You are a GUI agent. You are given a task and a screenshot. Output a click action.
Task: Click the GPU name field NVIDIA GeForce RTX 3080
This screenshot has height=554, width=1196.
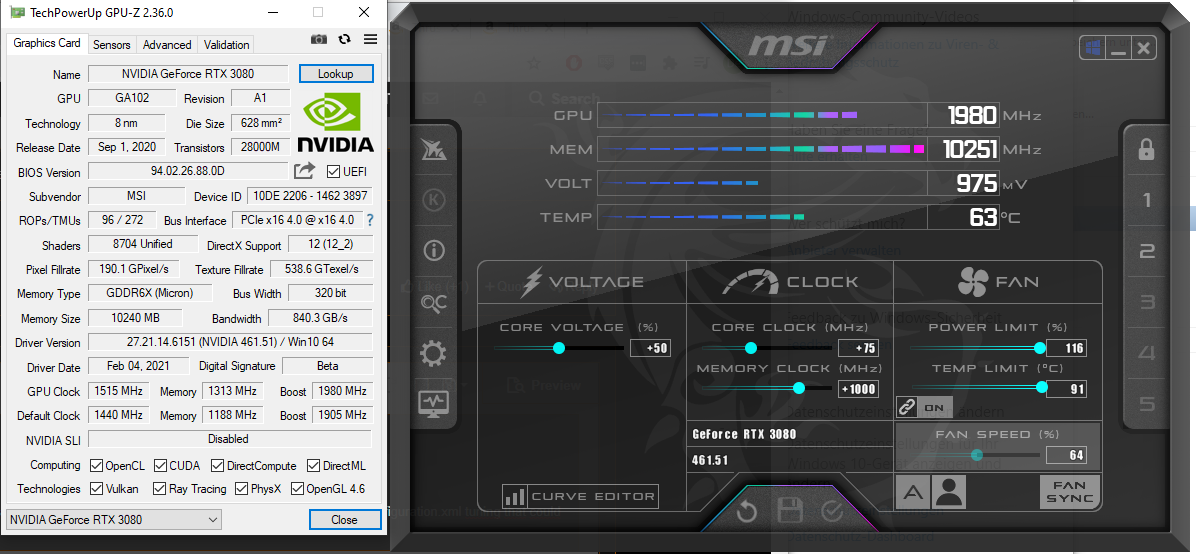point(188,74)
